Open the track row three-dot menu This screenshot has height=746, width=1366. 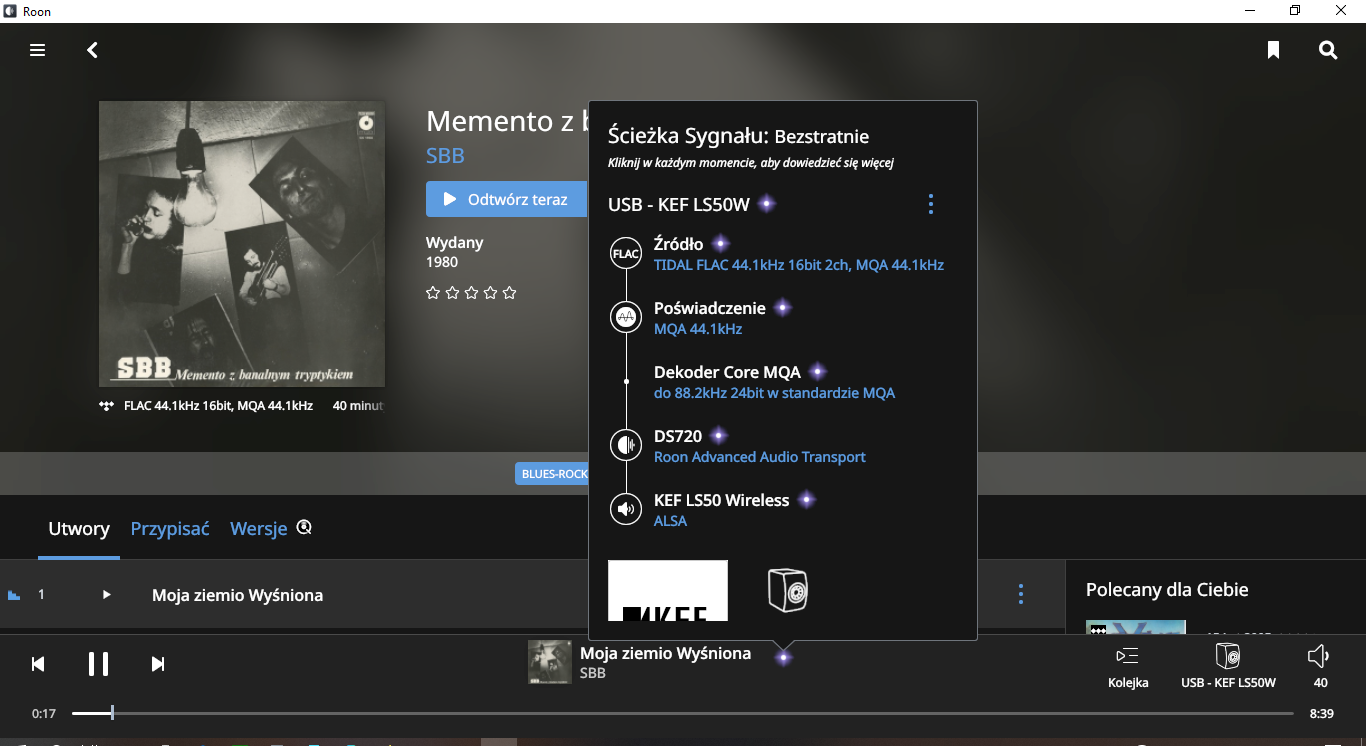(x=1021, y=594)
